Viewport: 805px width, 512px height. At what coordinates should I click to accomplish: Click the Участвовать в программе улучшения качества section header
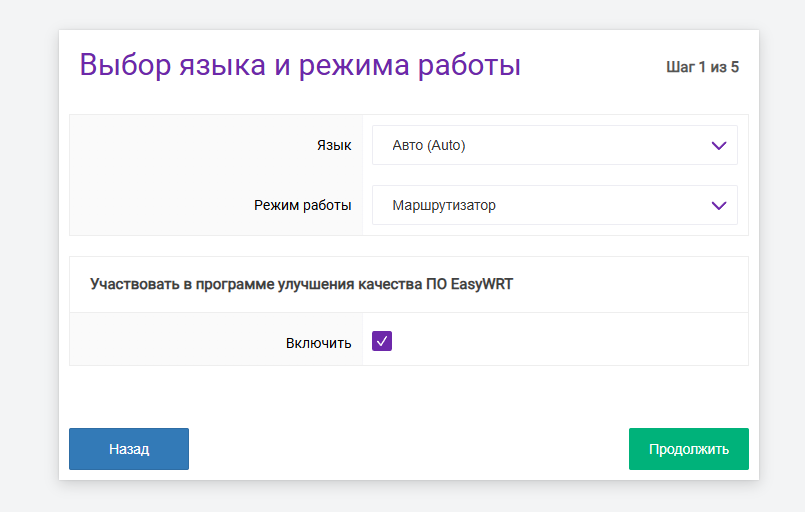pyautogui.click(x=301, y=284)
